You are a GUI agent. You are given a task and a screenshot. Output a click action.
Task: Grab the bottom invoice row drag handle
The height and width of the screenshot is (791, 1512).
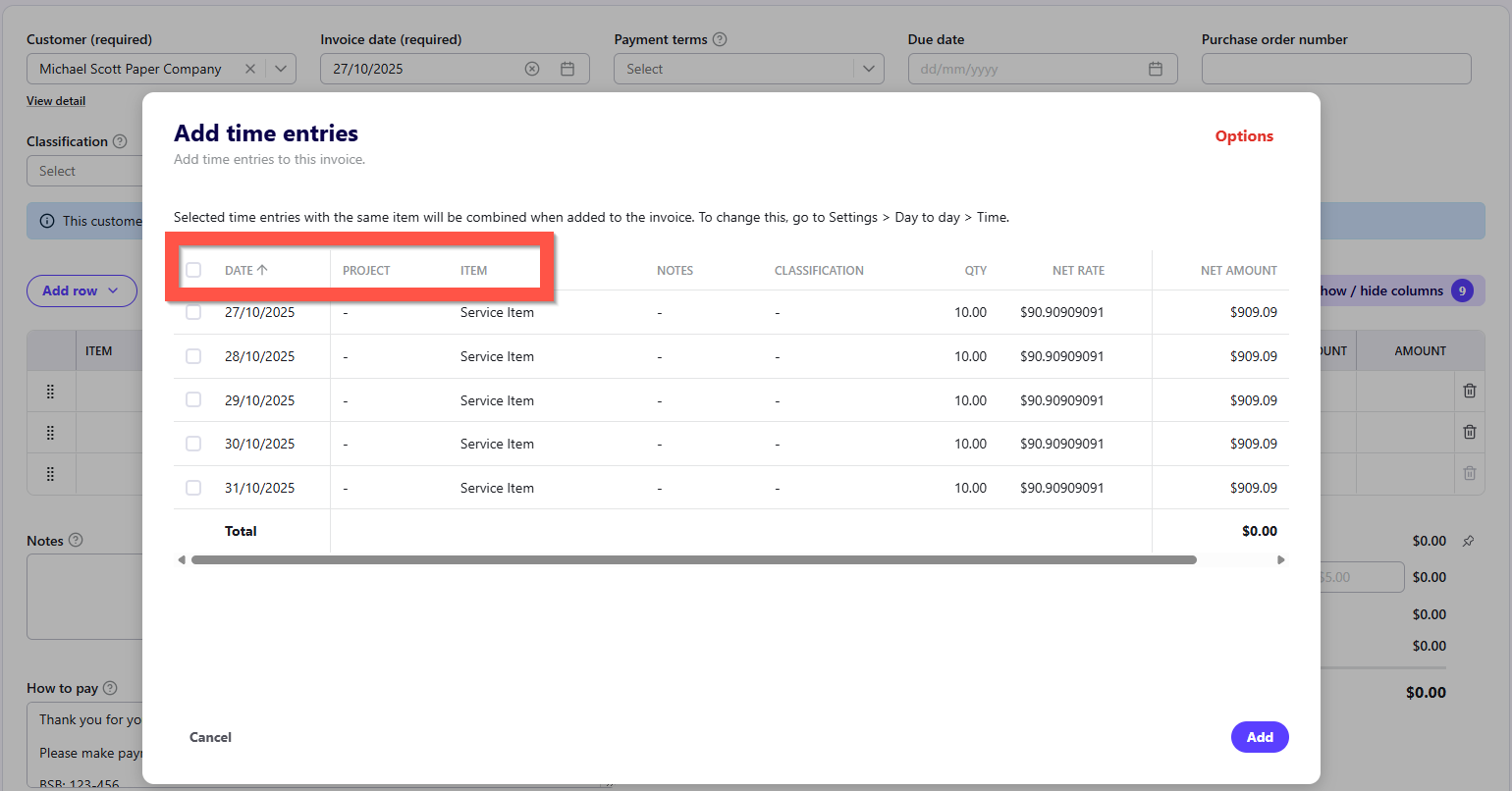[x=50, y=474]
